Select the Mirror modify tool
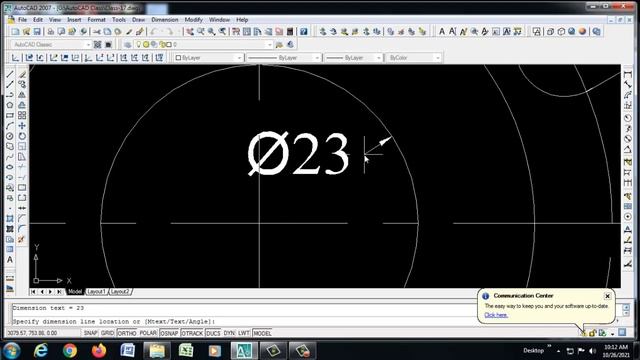The image size is (640, 360). (x=22, y=95)
